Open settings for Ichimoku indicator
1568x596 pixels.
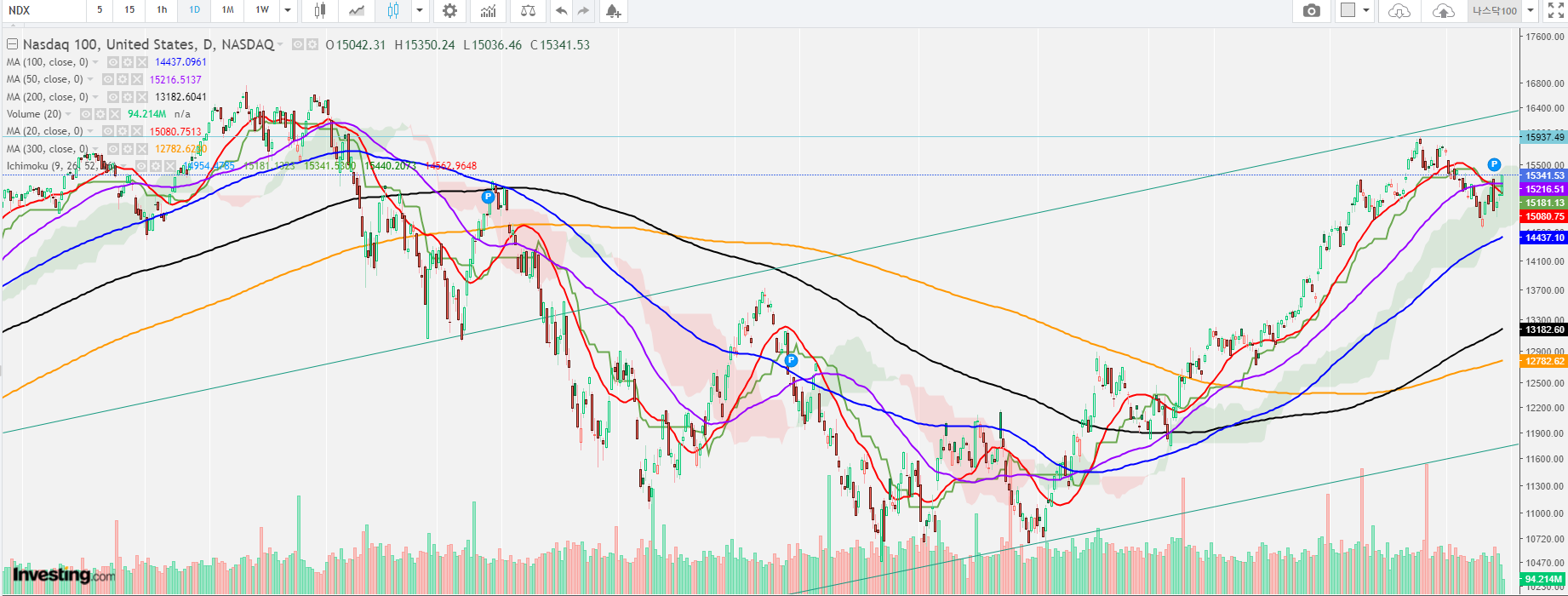[156, 166]
